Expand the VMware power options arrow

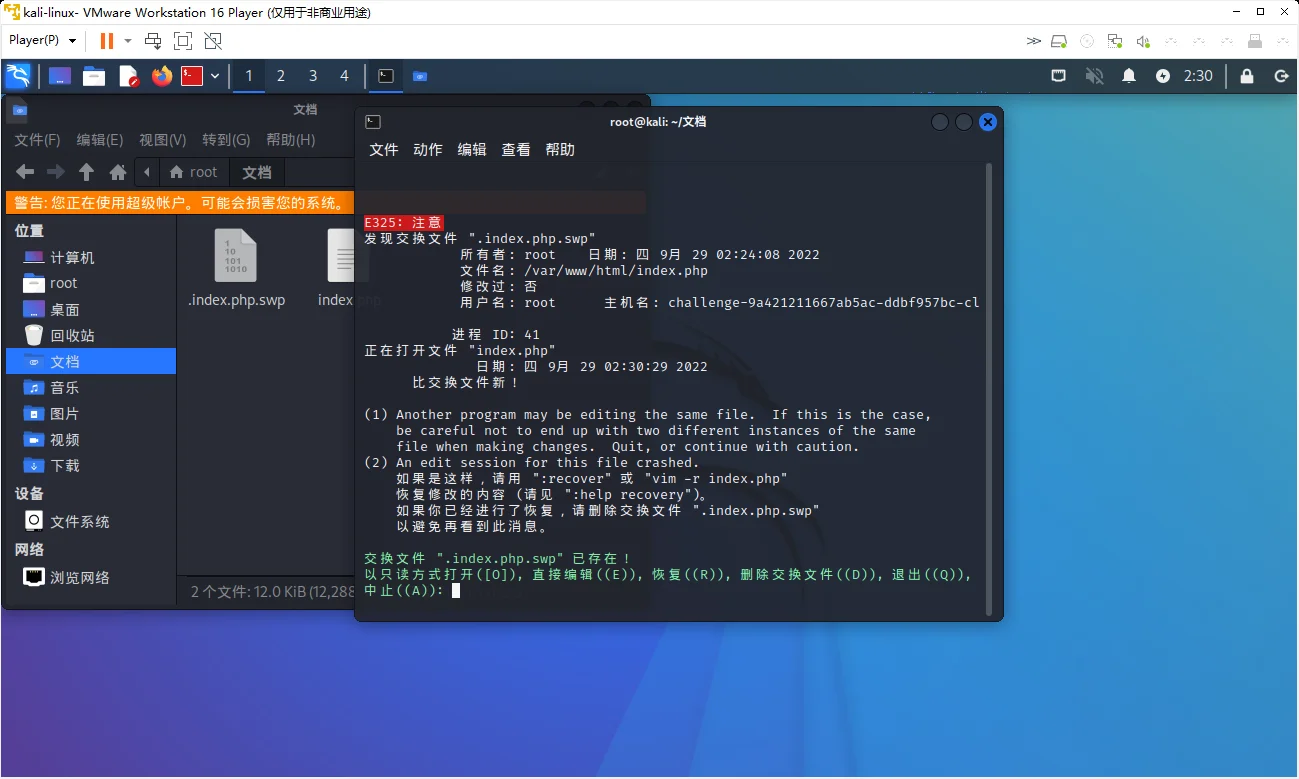tap(128, 41)
